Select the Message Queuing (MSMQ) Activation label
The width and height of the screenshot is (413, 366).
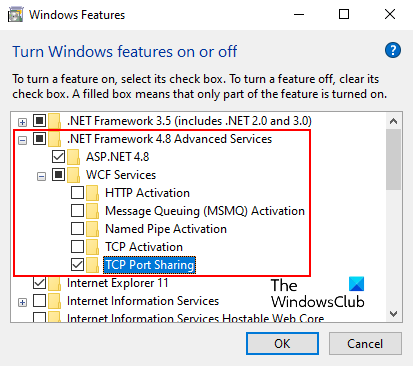pyautogui.click(x=205, y=211)
